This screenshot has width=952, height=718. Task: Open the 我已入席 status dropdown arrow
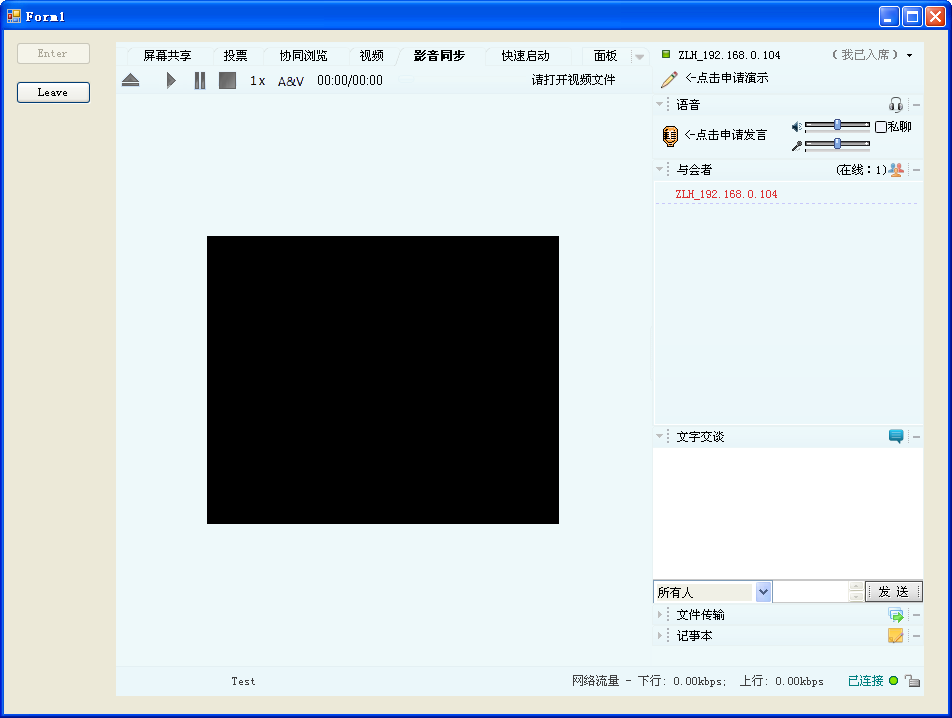[910, 56]
